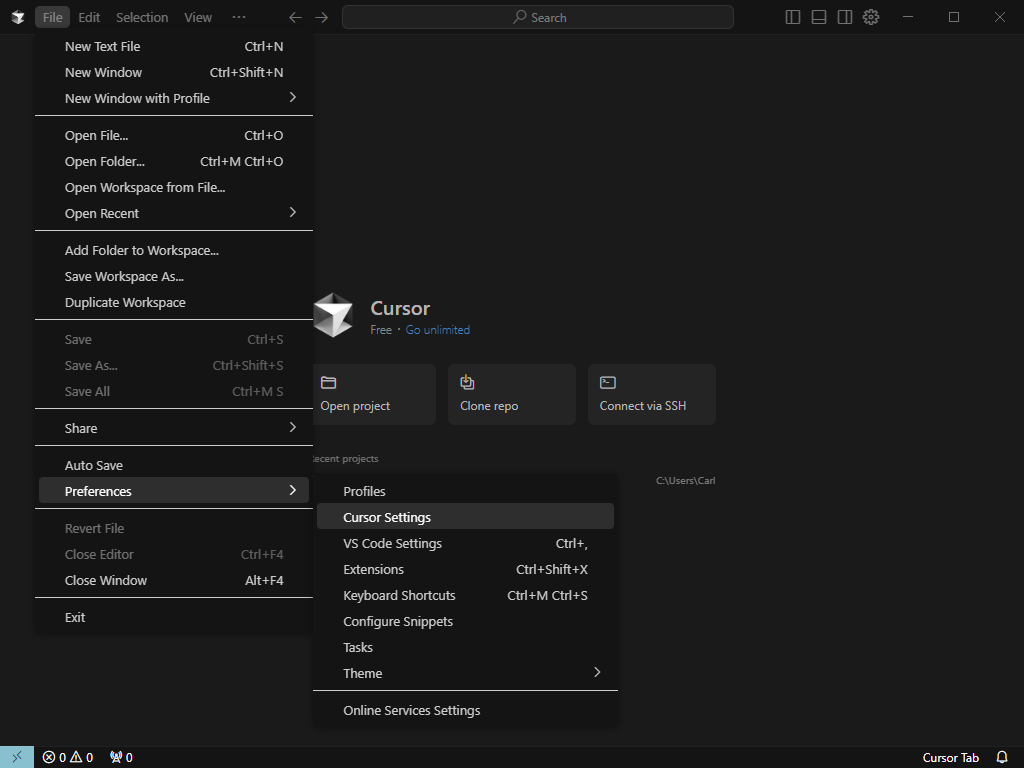Go back with the left arrow
The height and width of the screenshot is (768, 1024).
295,18
